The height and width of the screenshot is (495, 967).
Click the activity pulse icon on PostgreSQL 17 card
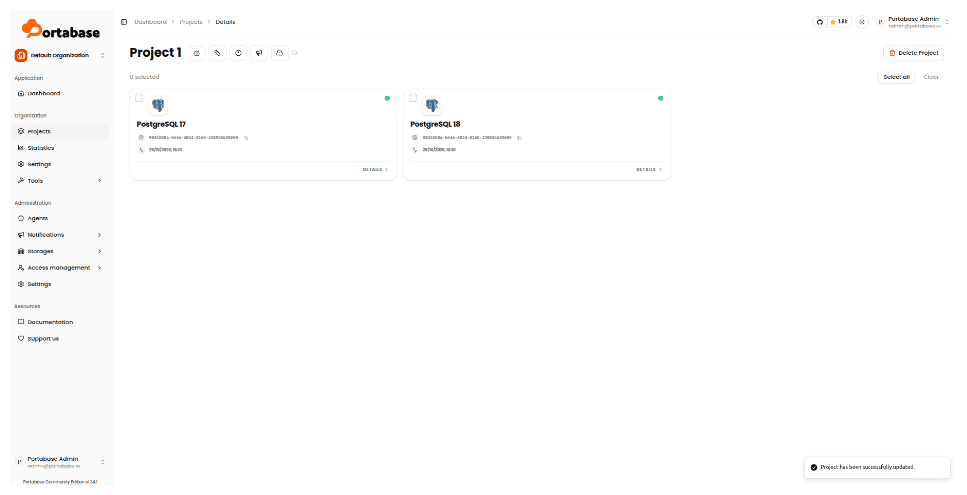[x=141, y=150]
